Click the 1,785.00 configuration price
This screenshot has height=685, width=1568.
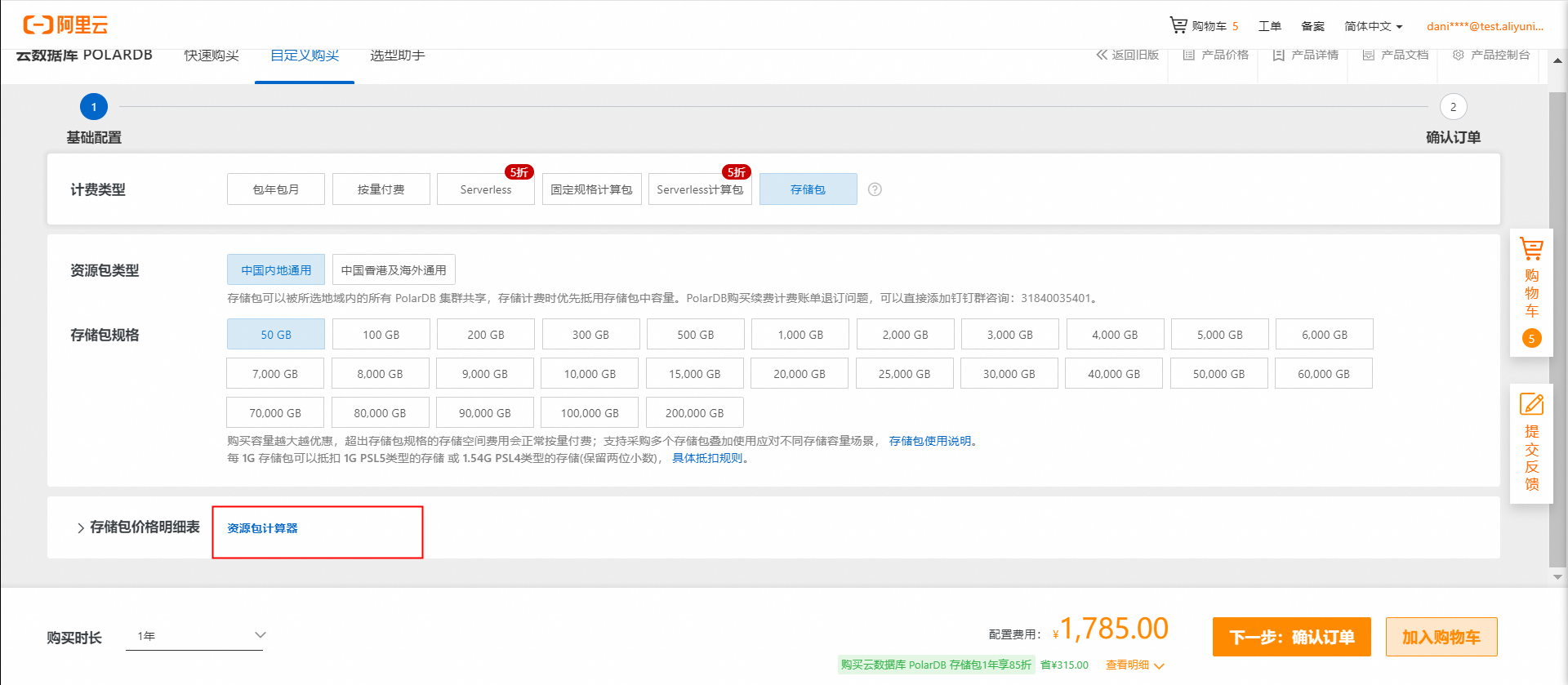click(1114, 629)
